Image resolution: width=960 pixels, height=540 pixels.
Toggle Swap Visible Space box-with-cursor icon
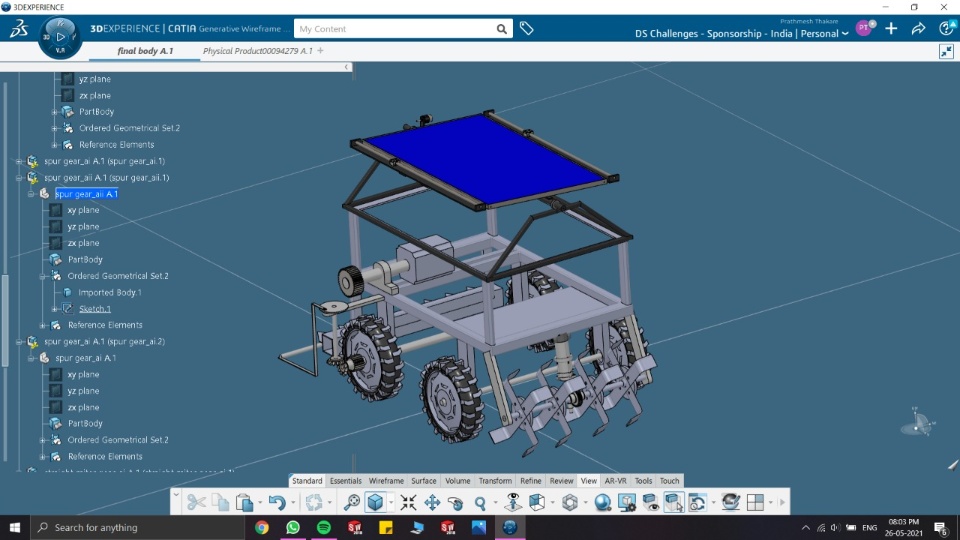(674, 503)
